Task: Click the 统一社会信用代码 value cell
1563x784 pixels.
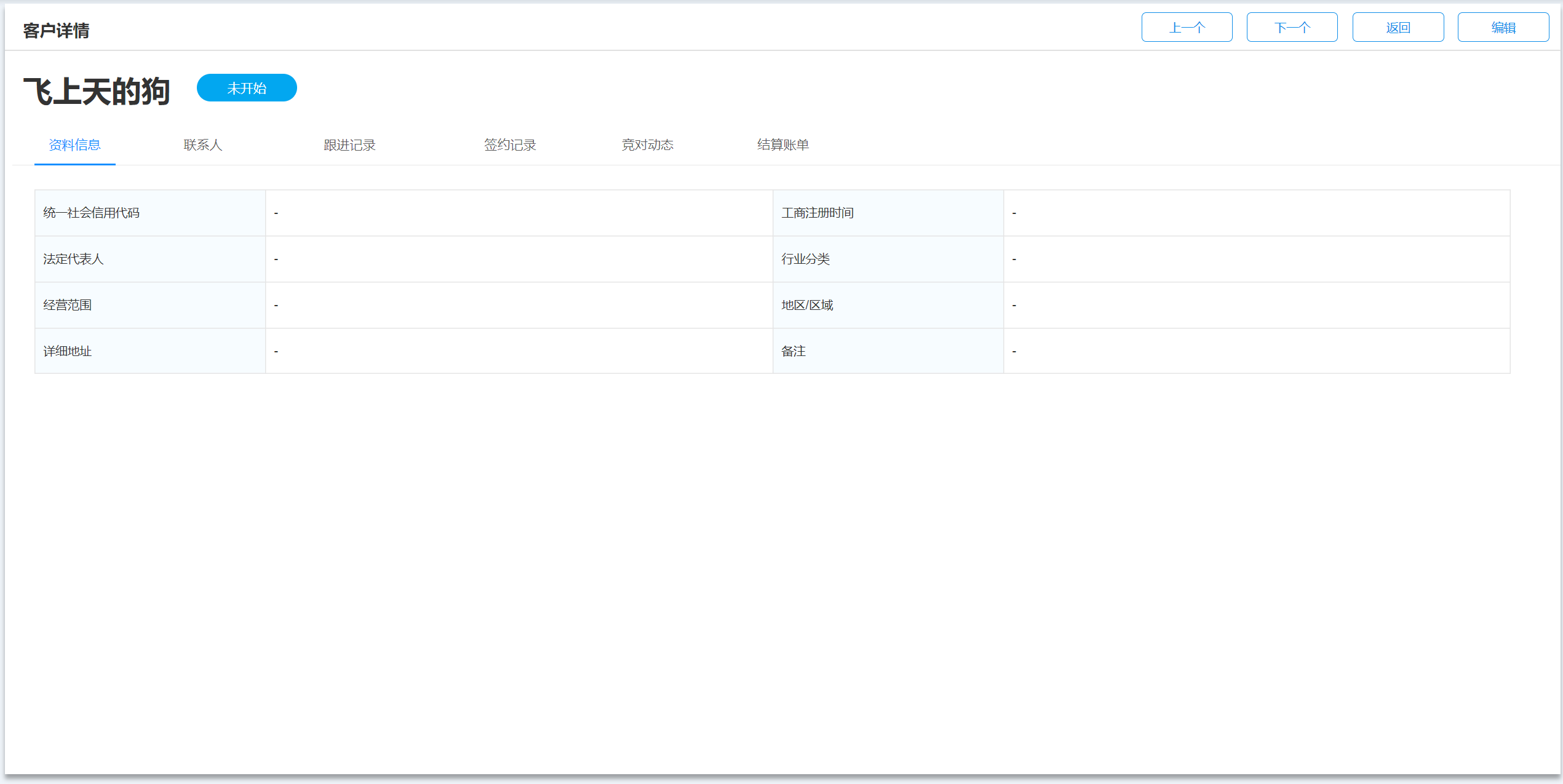Action: (519, 213)
